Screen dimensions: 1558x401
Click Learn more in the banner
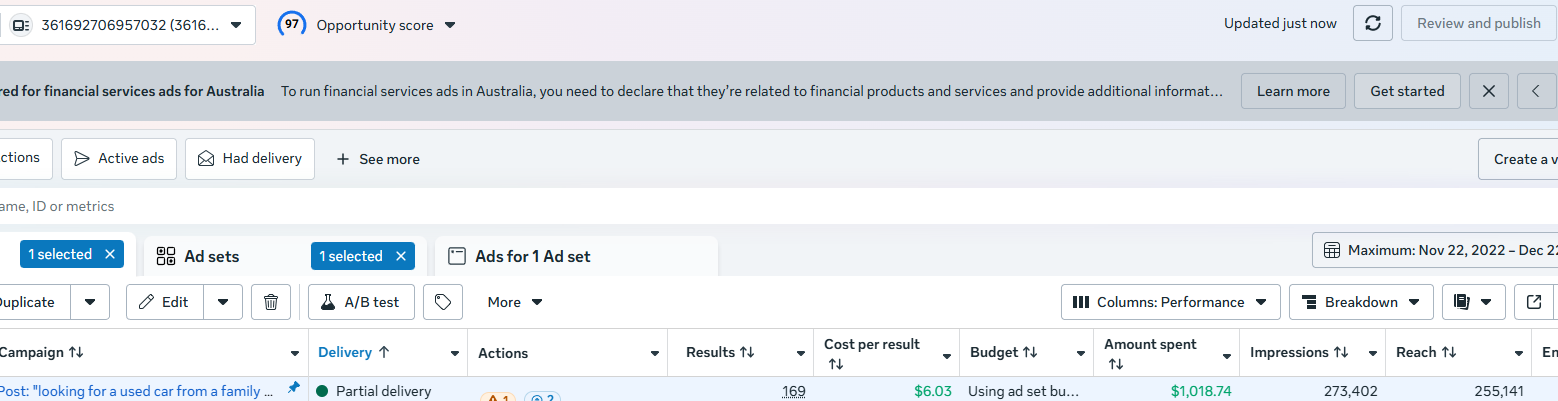1293,91
